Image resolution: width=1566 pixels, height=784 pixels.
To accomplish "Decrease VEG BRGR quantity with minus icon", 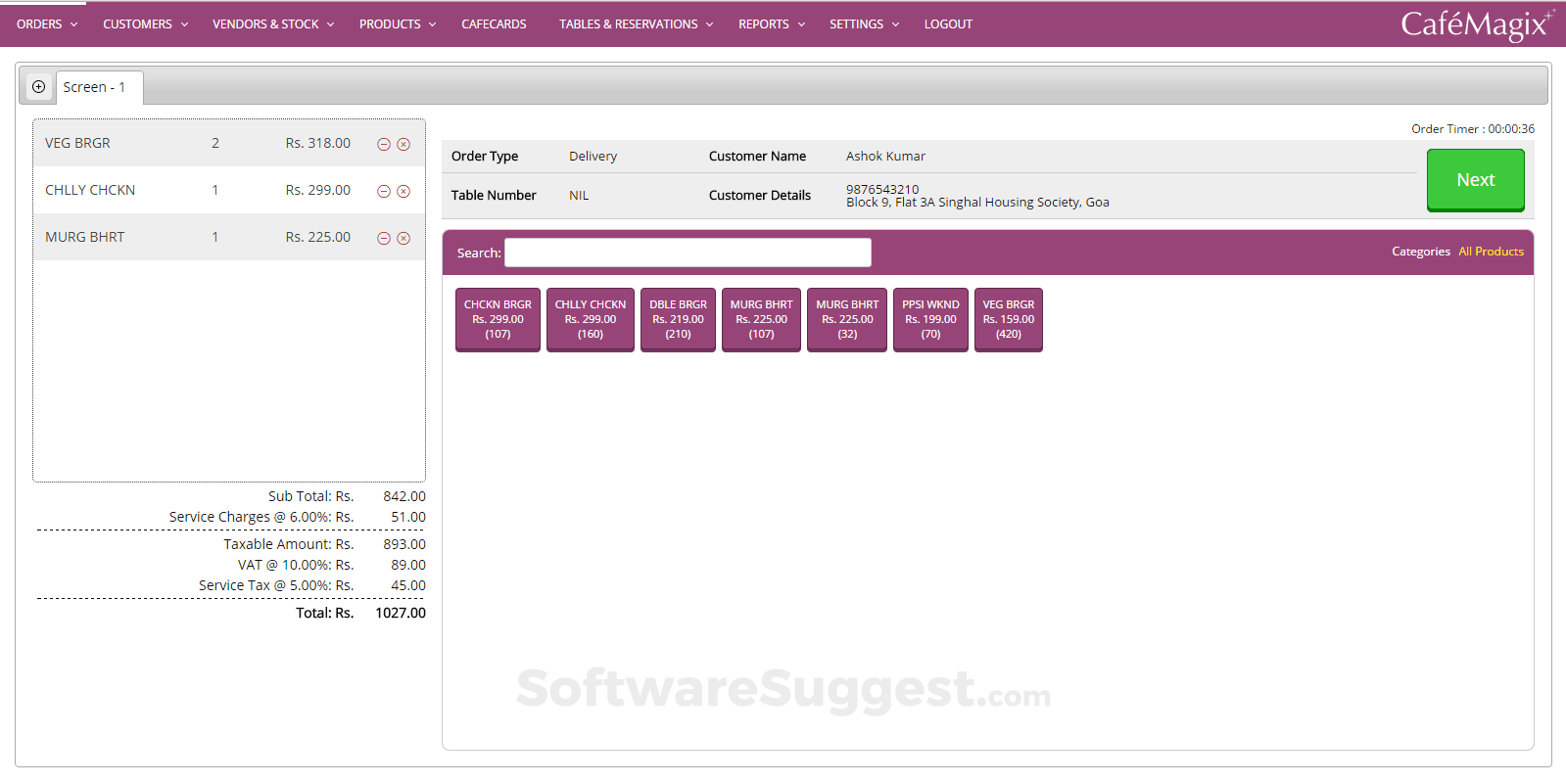I will coord(384,144).
